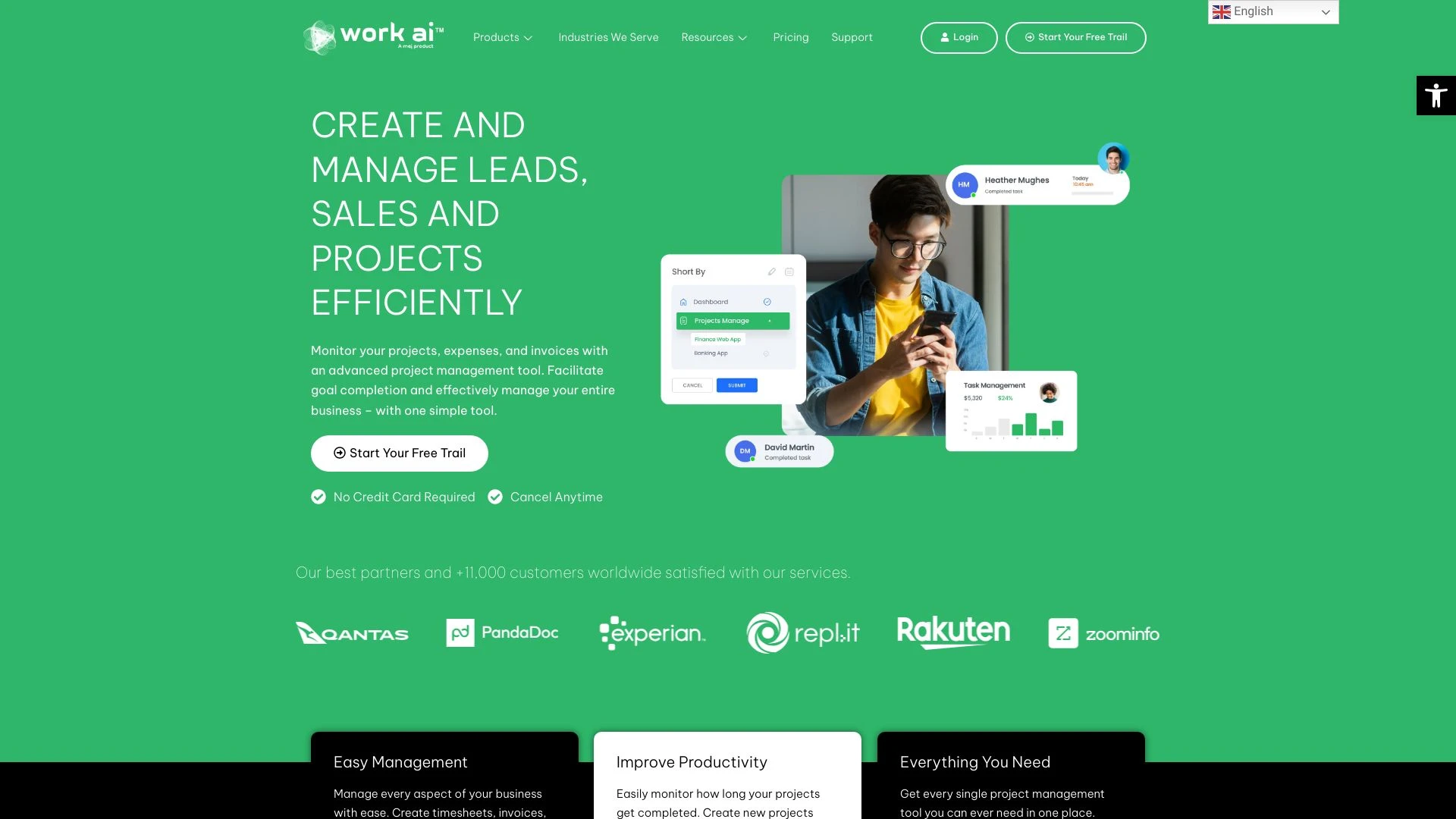Expand the Resources navigation dropdown

click(x=714, y=37)
